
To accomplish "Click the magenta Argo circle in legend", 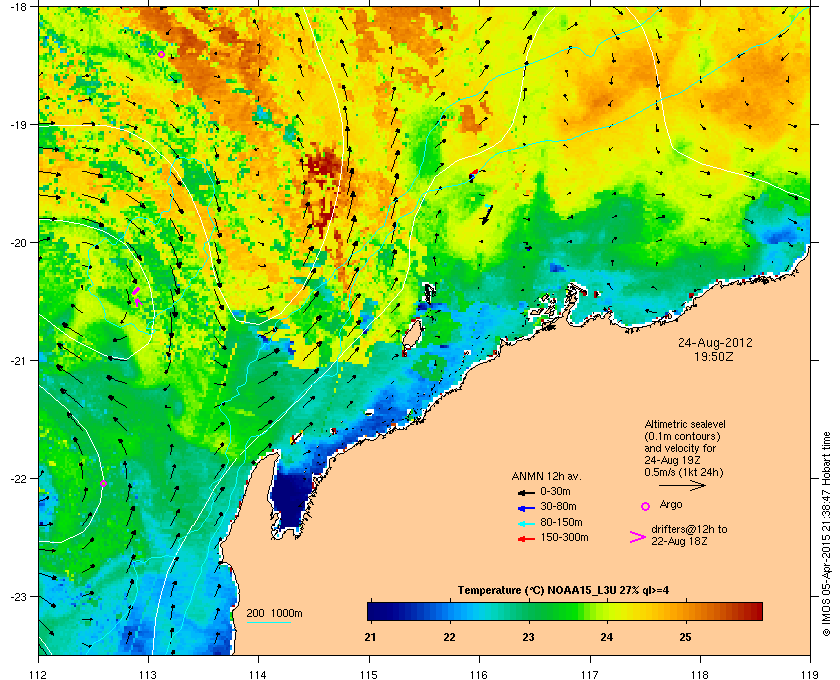I will click(646, 506).
